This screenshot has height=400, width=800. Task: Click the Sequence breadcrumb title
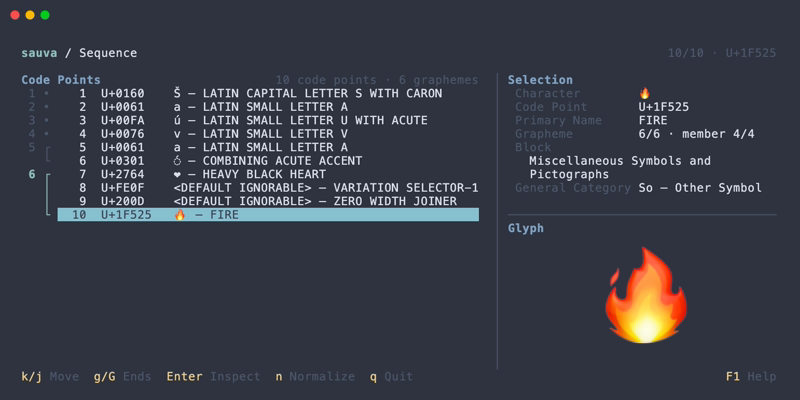click(x=108, y=53)
